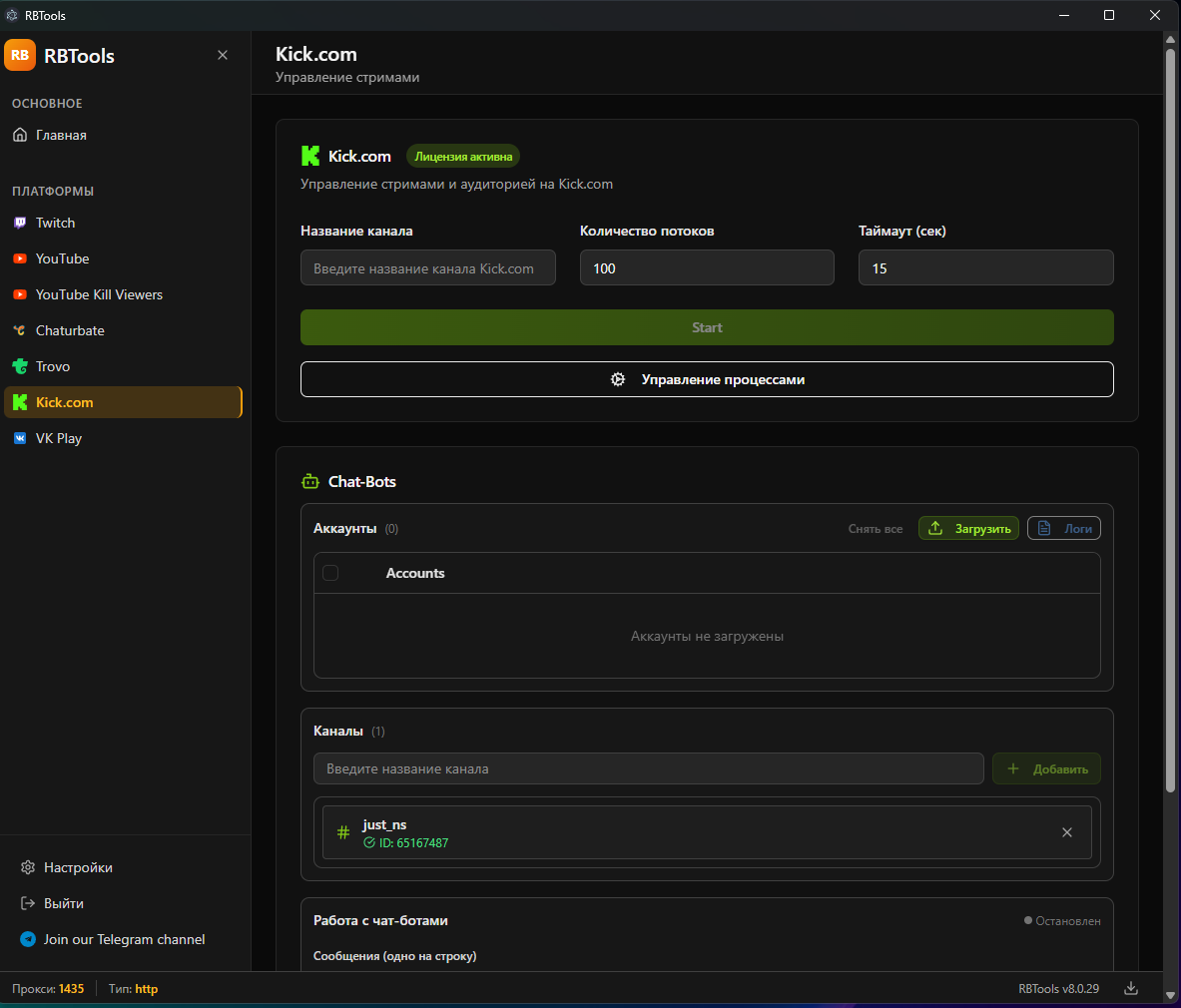Click the vertical scrollbar down arrow

(1171, 995)
